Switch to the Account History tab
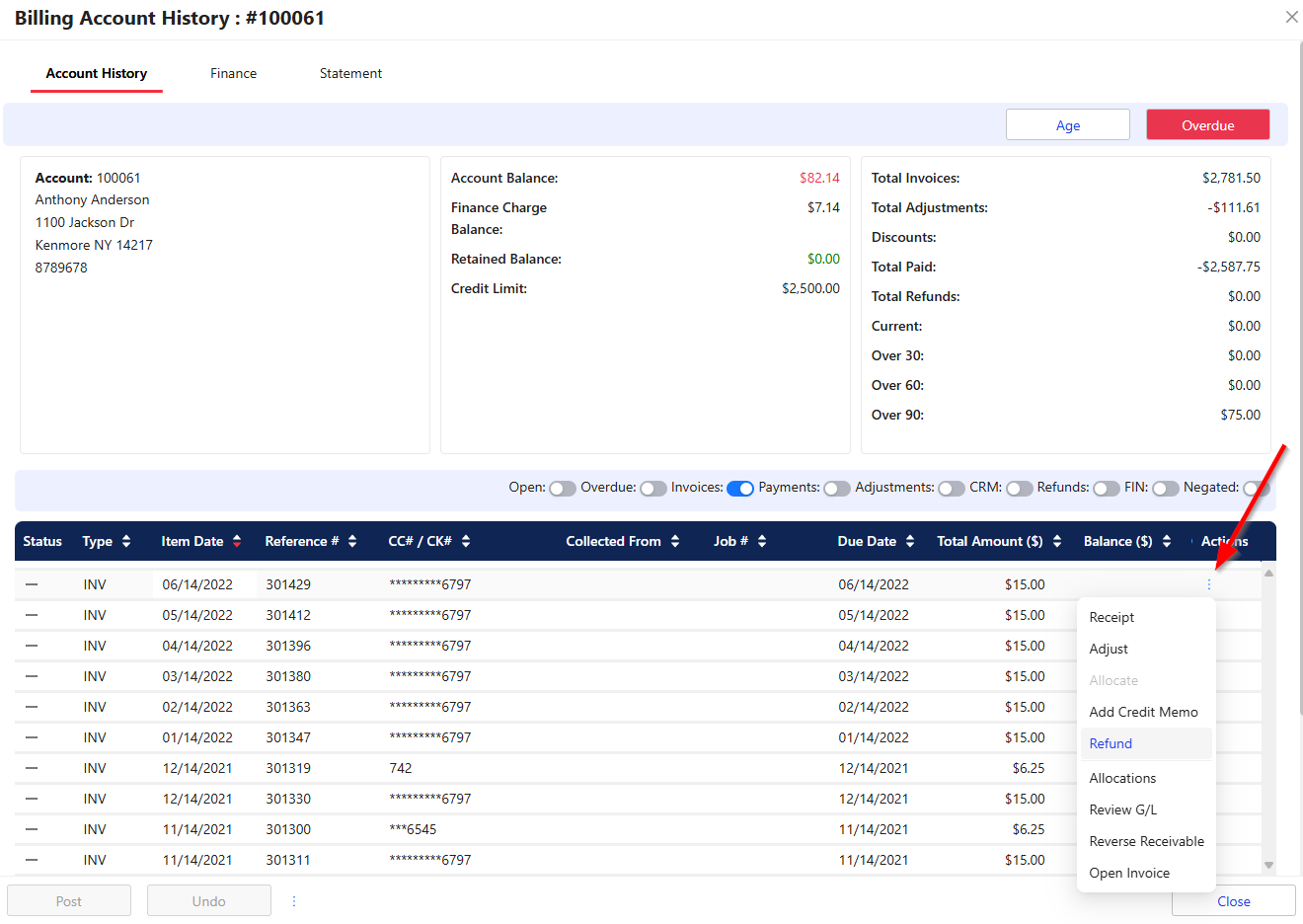The image size is (1303, 924). point(97,73)
